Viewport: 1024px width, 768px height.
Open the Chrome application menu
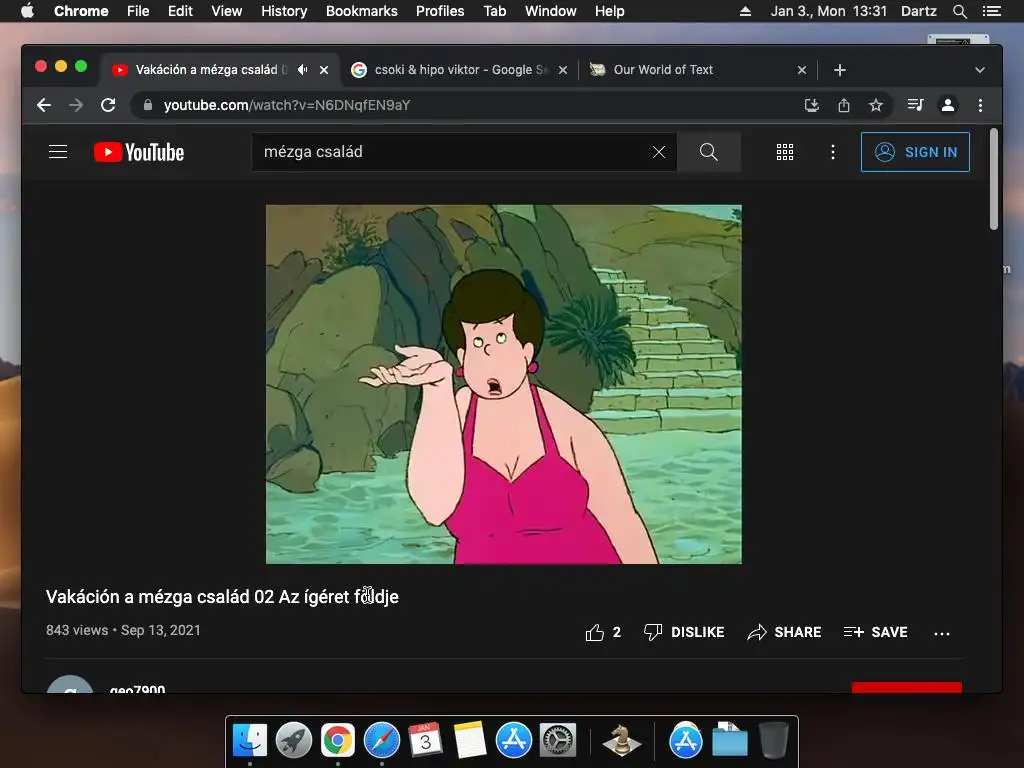pyautogui.click(x=81, y=11)
